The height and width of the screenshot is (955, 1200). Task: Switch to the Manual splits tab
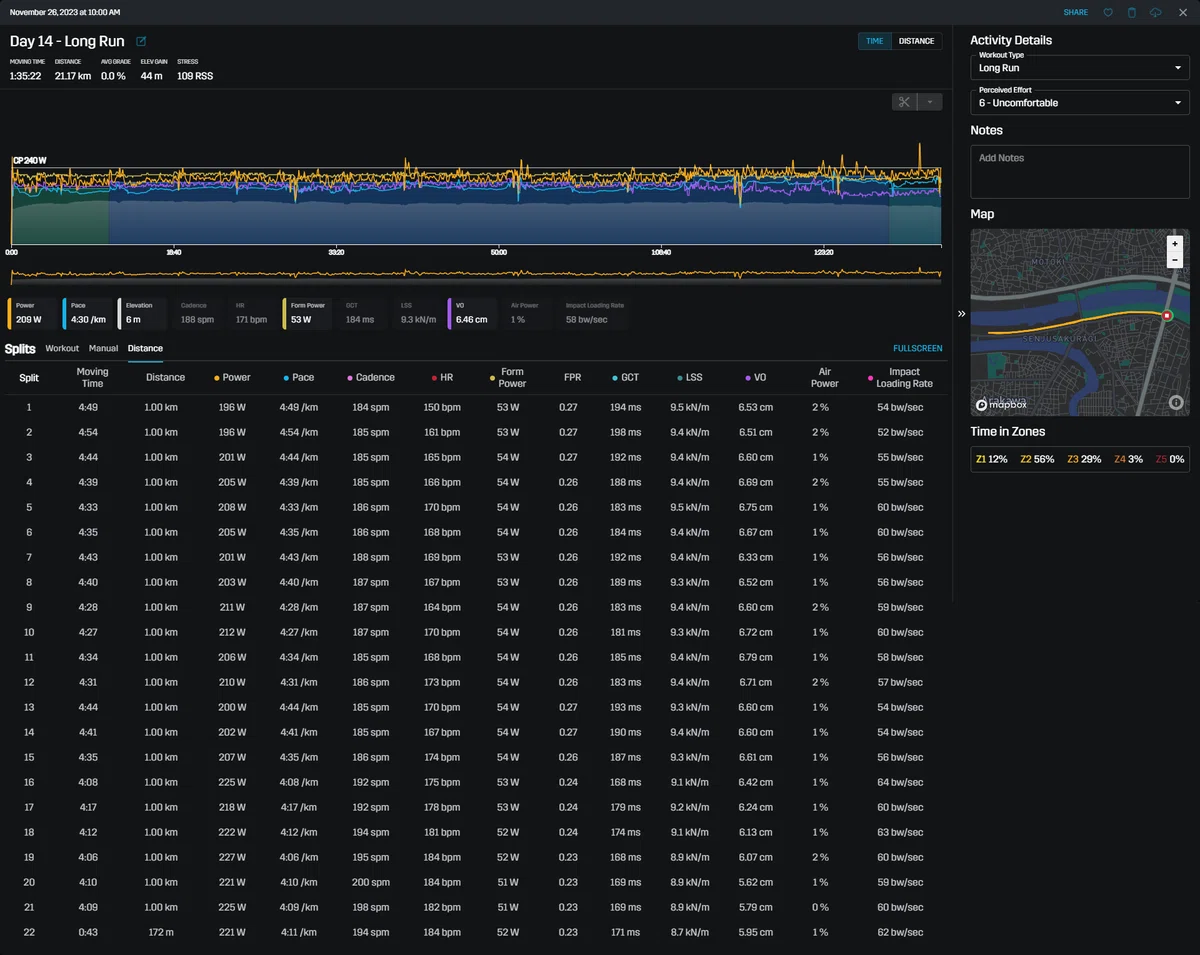[103, 348]
